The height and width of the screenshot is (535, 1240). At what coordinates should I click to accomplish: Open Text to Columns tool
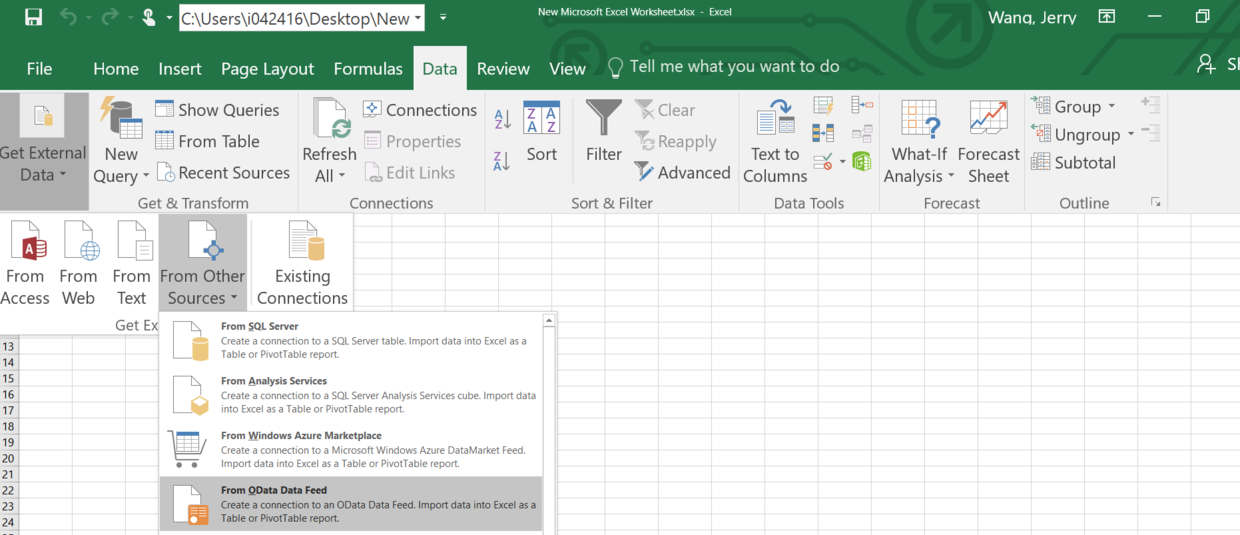[x=775, y=141]
